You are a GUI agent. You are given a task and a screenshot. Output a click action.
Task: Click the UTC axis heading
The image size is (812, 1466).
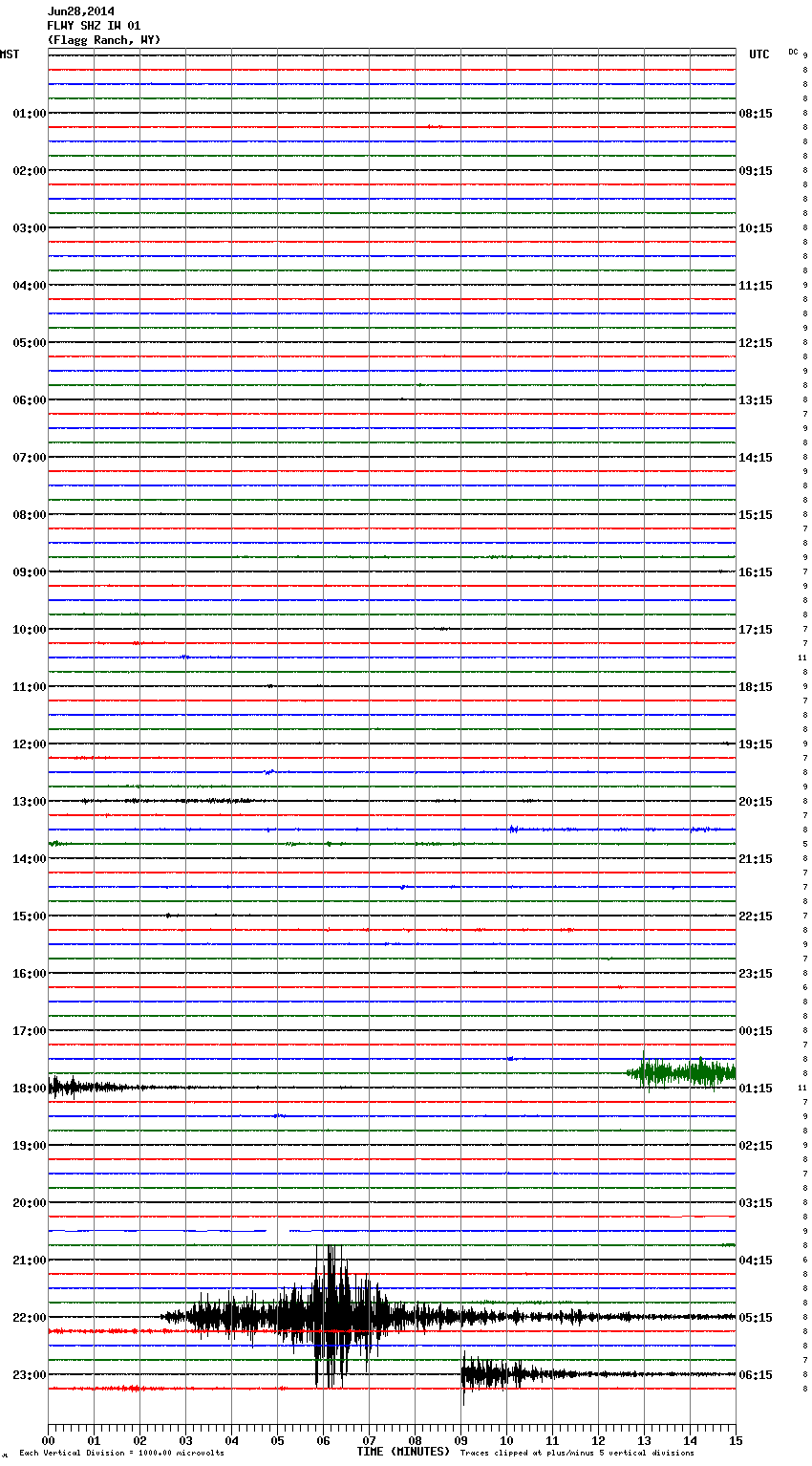pyautogui.click(x=759, y=54)
